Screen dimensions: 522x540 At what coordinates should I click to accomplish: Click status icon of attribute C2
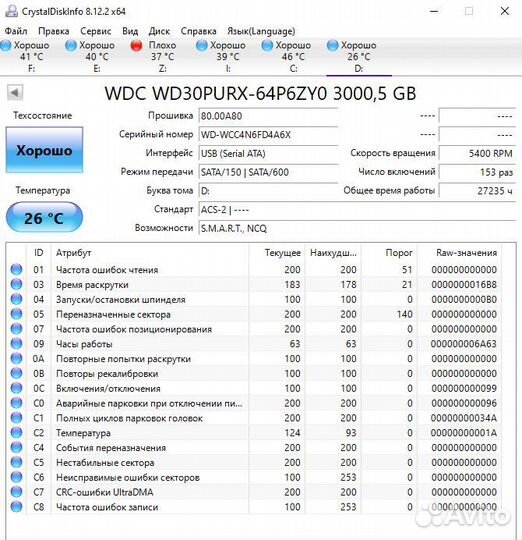16,433
